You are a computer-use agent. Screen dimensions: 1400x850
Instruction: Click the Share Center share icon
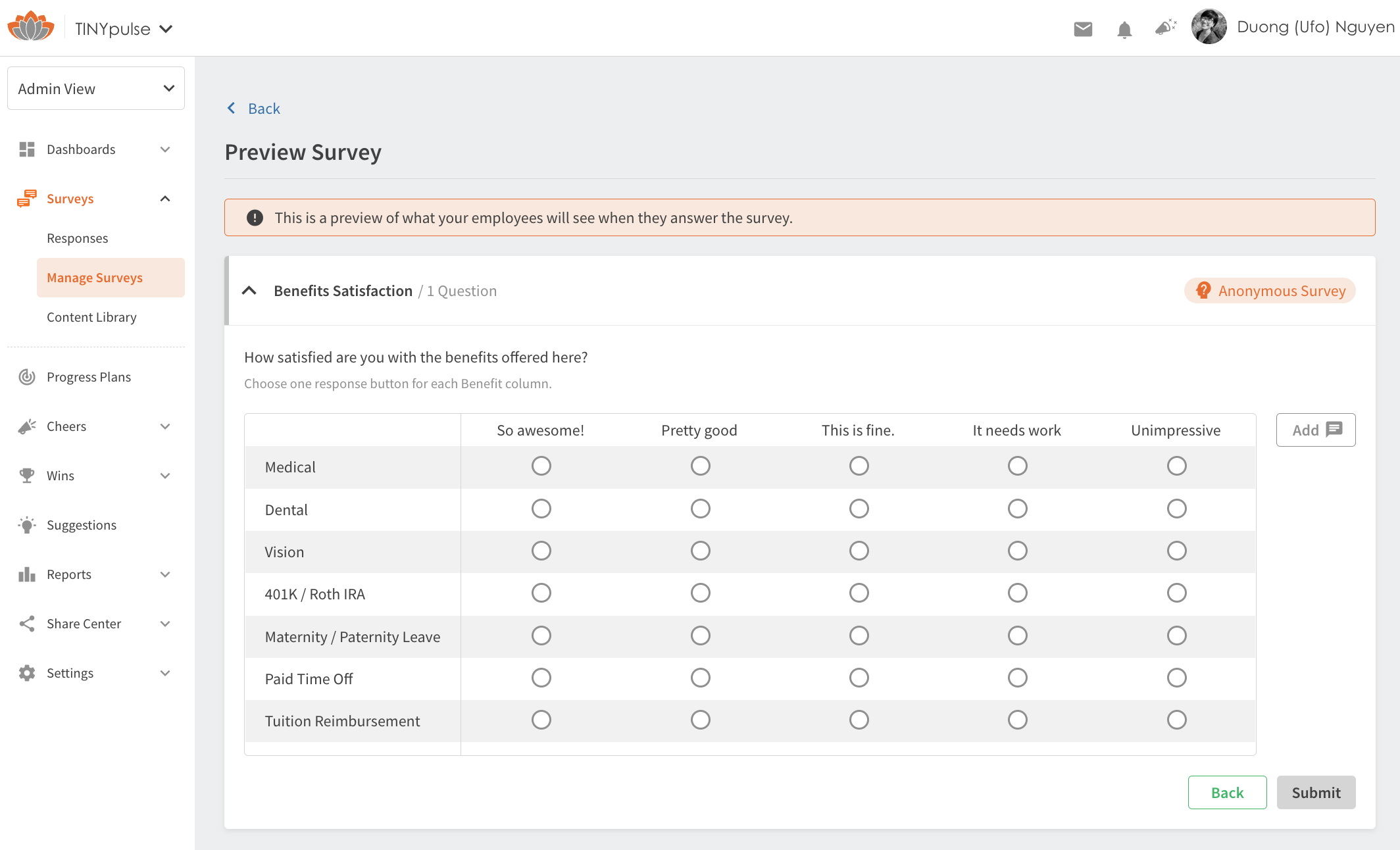click(27, 624)
